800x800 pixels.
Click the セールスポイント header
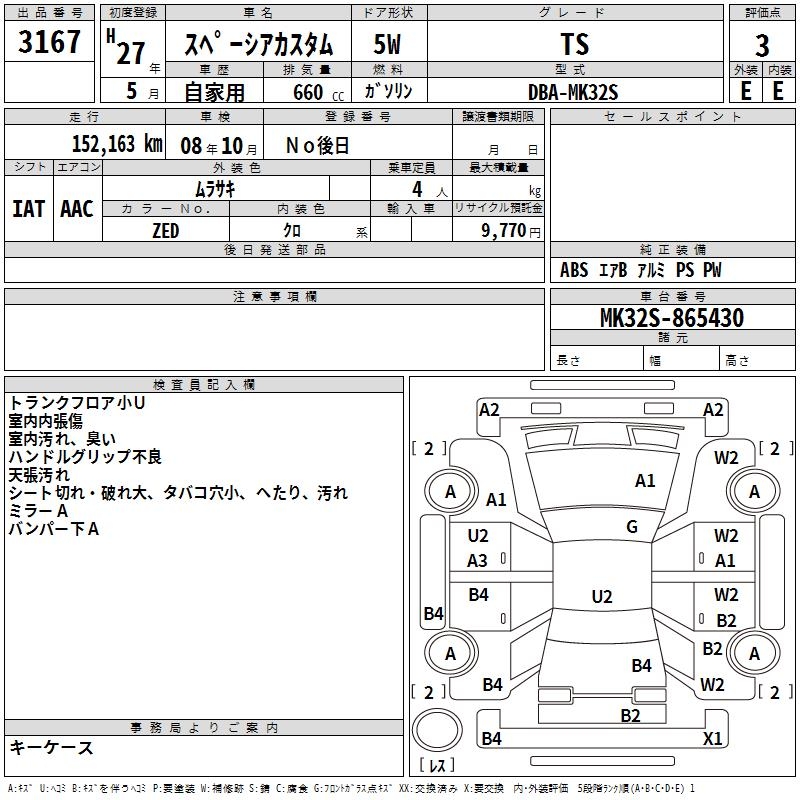point(672,117)
